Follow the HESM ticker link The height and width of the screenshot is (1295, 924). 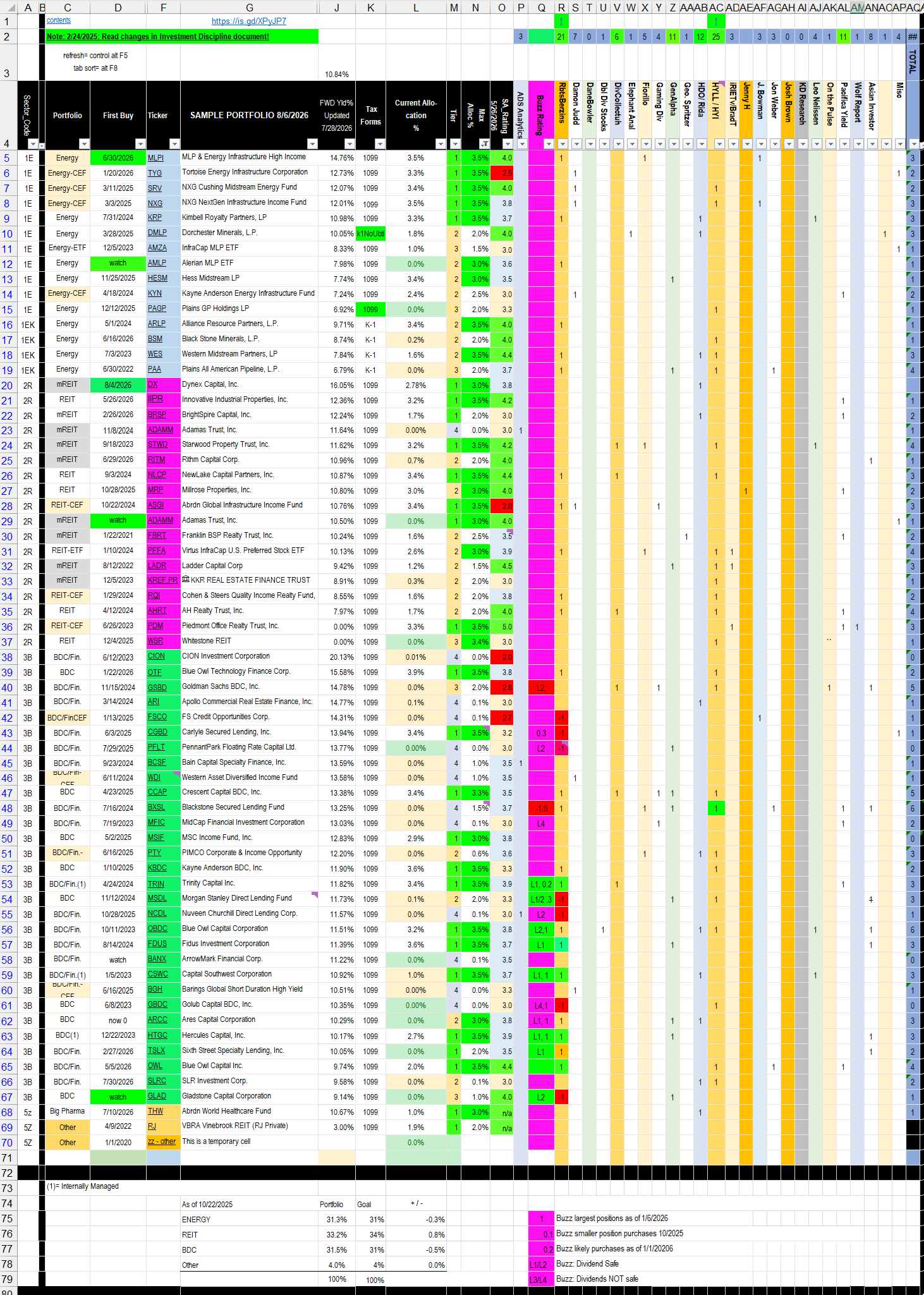point(157,279)
